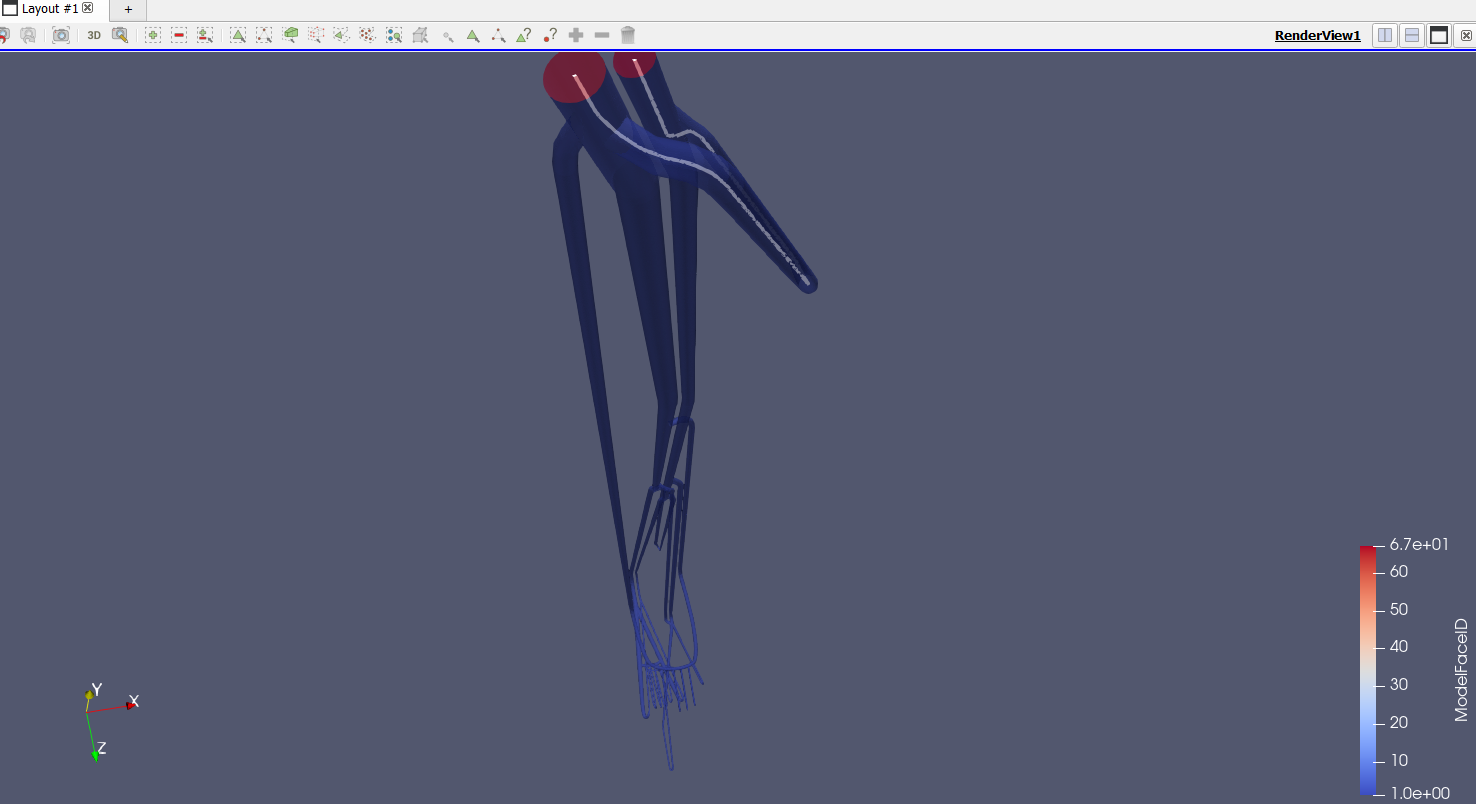
Task: Shrink the current selection
Action: (601, 35)
